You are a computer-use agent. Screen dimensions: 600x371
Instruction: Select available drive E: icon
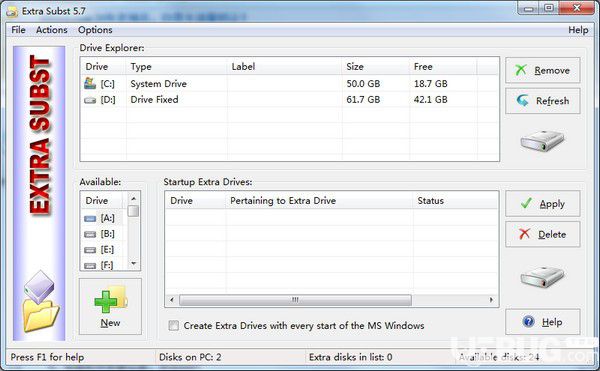coord(90,250)
